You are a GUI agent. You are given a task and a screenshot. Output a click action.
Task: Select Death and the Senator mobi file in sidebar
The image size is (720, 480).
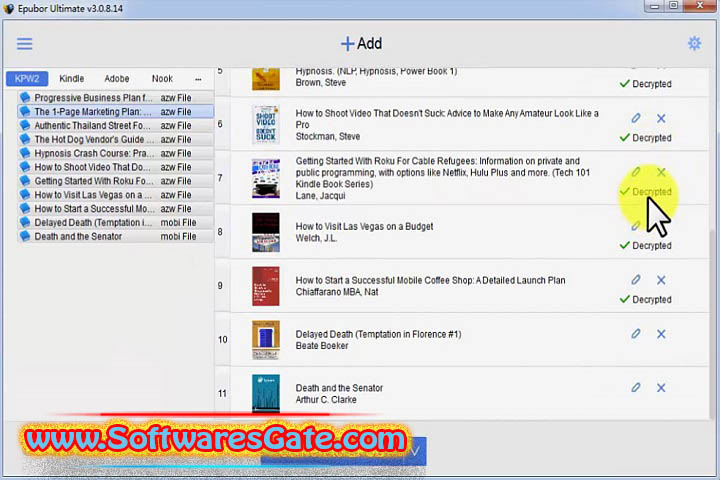tap(116, 236)
